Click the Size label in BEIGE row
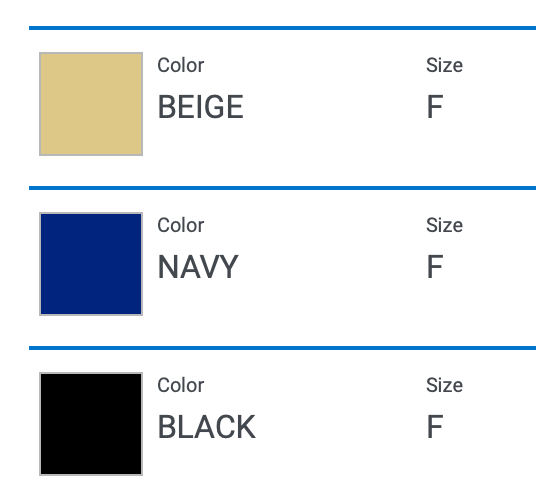 pyautogui.click(x=444, y=65)
